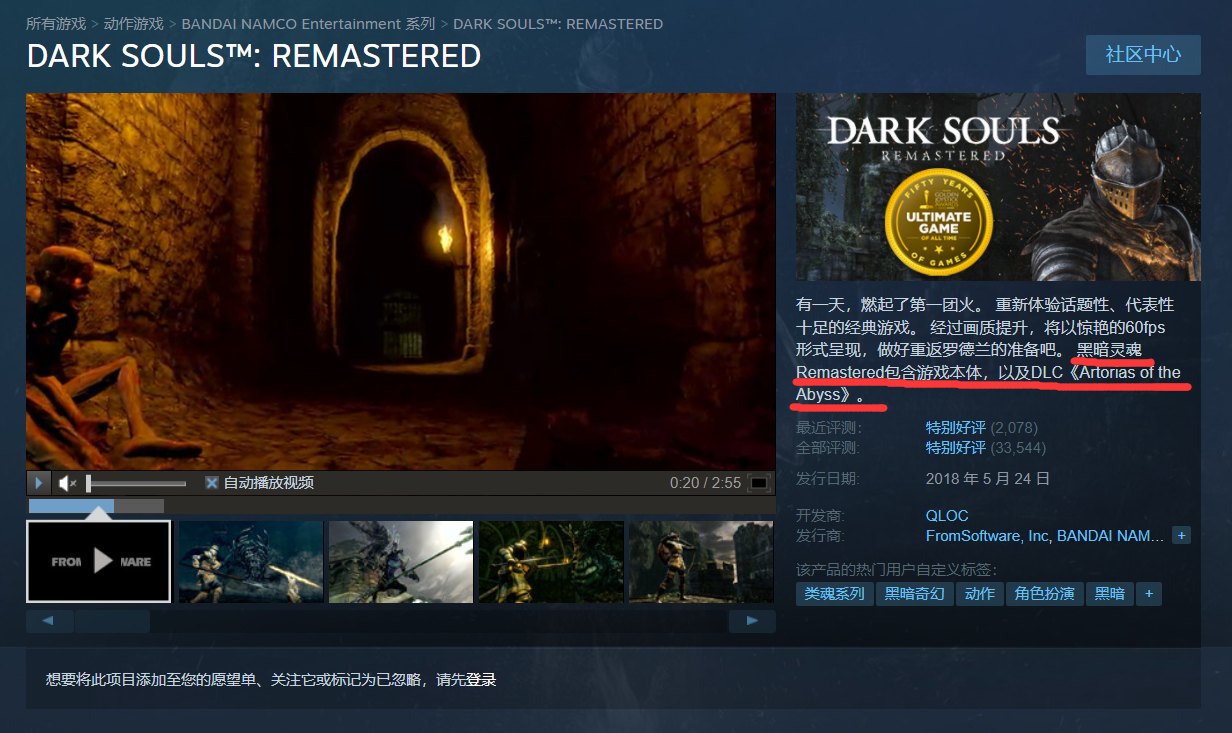Select the third screenshot thumbnail
Viewport: 1232px width, 733px height.
click(x=401, y=561)
